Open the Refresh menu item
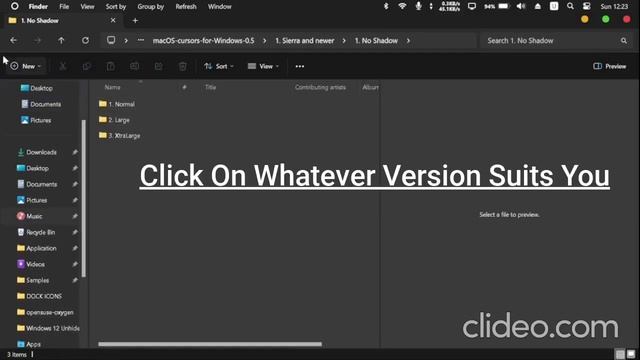Screen dimensions: 640x360 (186, 7)
